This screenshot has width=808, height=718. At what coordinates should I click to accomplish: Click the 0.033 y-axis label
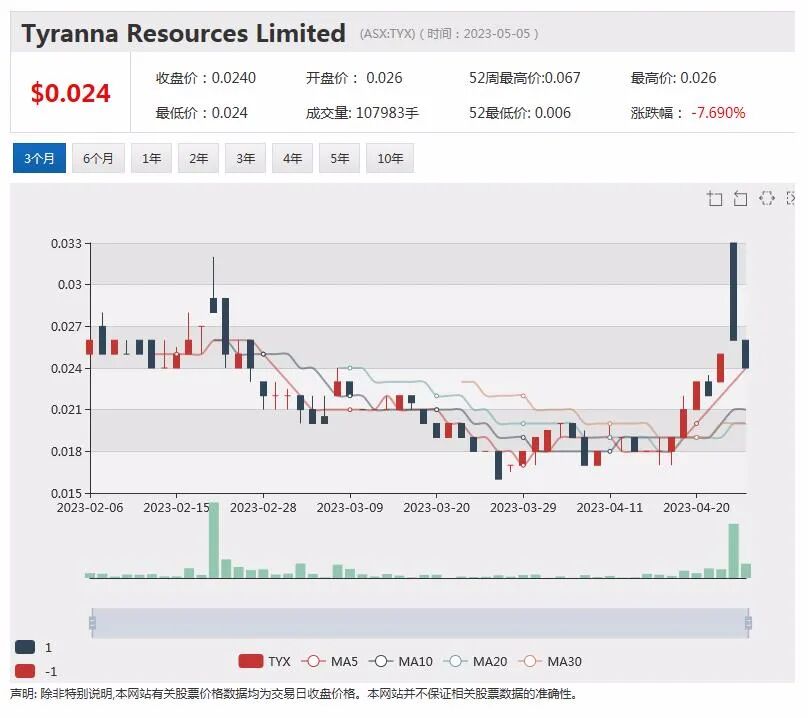point(66,243)
